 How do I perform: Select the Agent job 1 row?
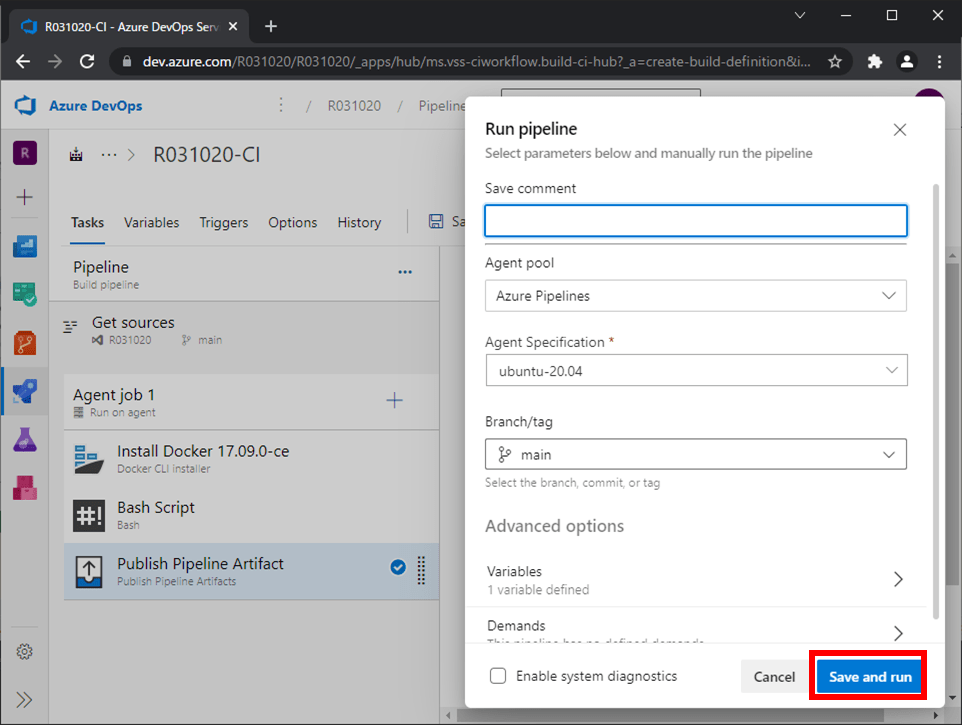click(252, 402)
